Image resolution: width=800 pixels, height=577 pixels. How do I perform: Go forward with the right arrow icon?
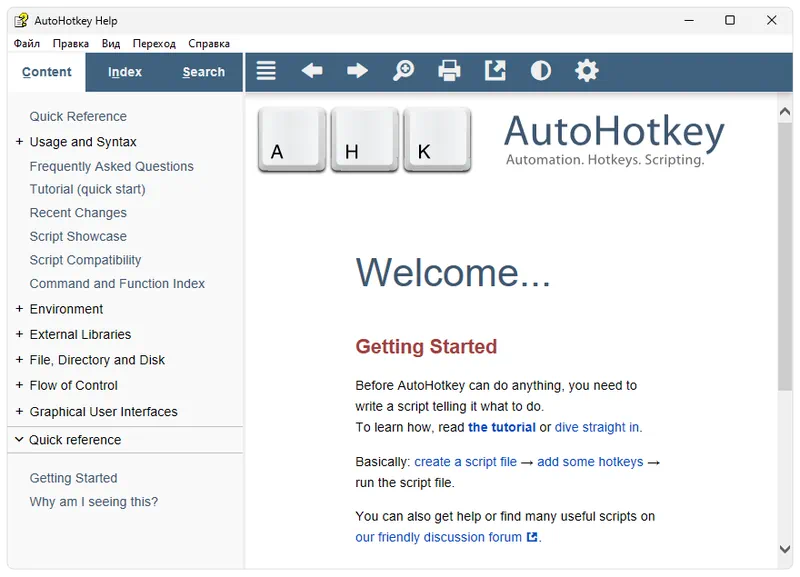[x=357, y=70]
